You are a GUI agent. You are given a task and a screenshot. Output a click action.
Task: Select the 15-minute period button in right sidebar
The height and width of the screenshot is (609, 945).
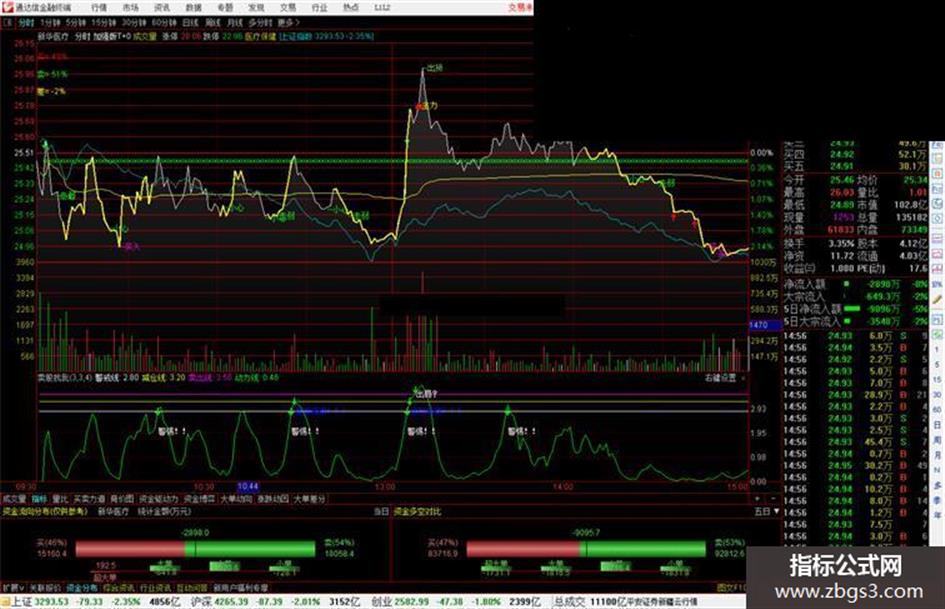[x=937, y=380]
